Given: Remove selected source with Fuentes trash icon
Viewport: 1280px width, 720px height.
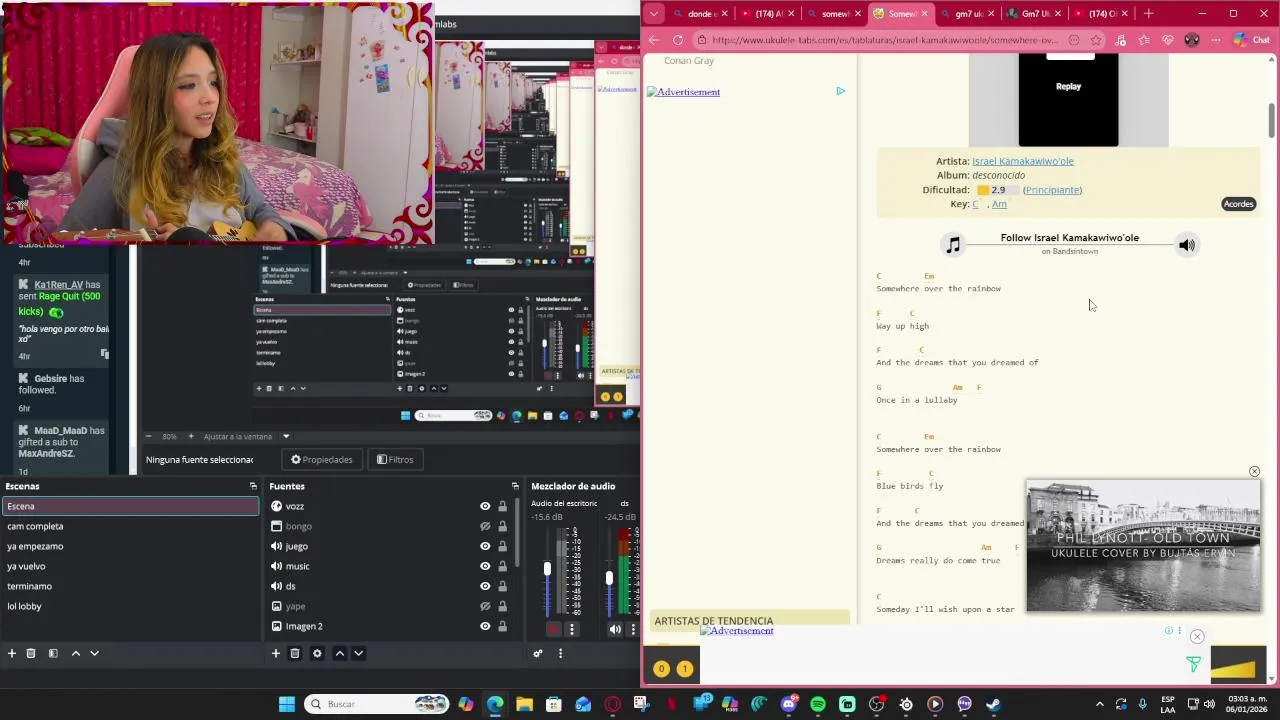Looking at the screenshot, I should (x=295, y=653).
